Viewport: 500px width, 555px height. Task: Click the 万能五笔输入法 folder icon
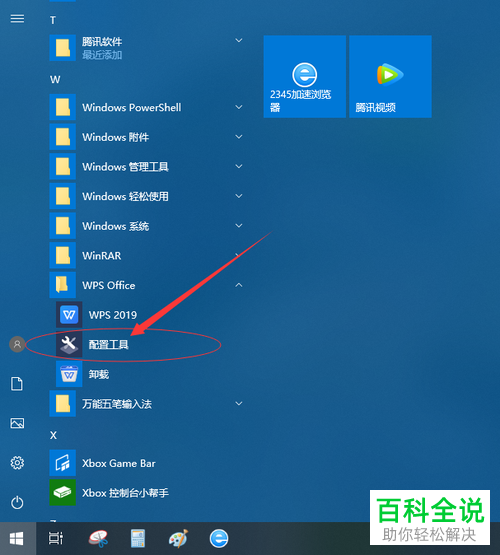63,404
